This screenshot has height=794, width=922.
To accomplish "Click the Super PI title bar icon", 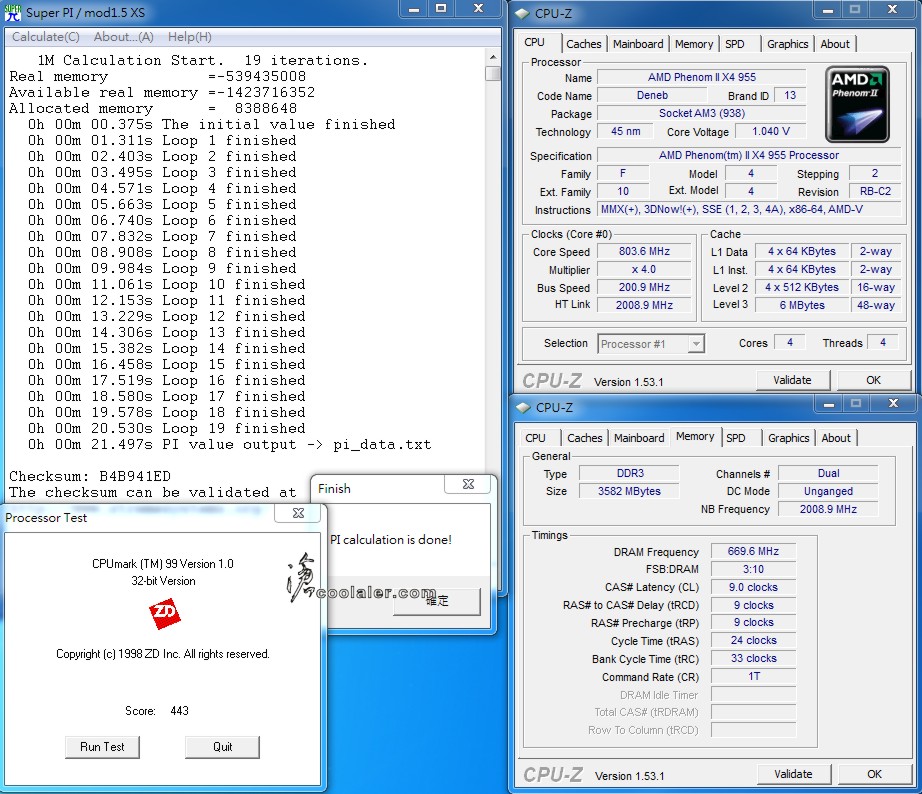I will (x=12, y=12).
